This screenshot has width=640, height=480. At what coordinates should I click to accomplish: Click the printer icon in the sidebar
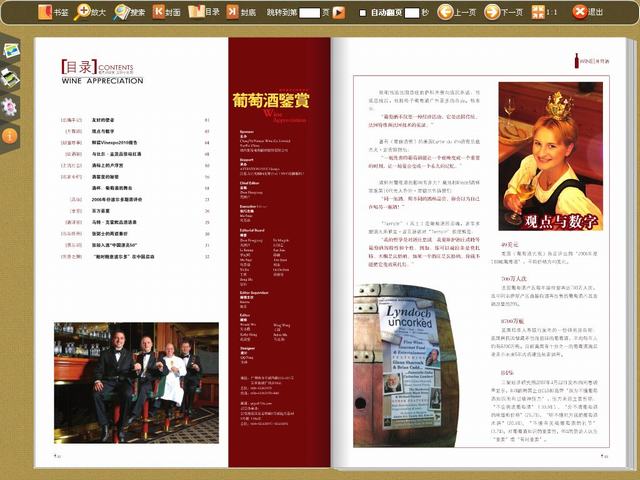(x=10, y=78)
